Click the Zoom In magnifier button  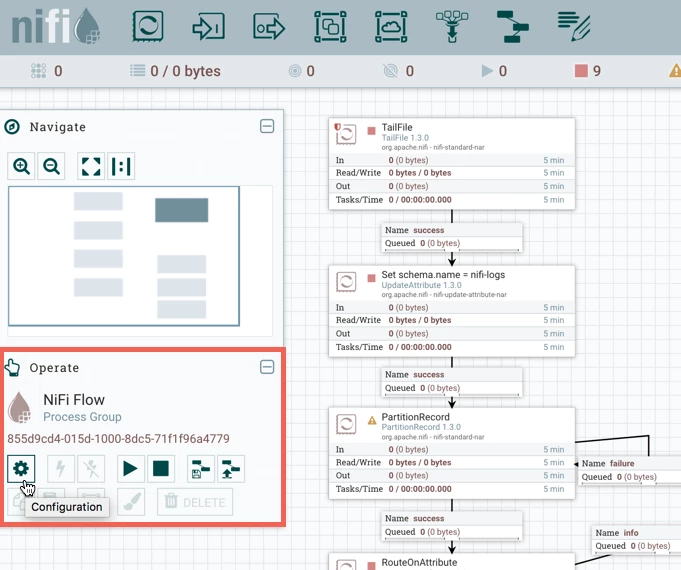(x=21, y=166)
